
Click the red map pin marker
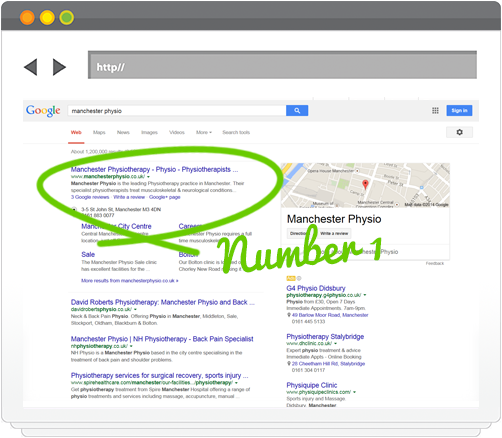click(x=365, y=184)
